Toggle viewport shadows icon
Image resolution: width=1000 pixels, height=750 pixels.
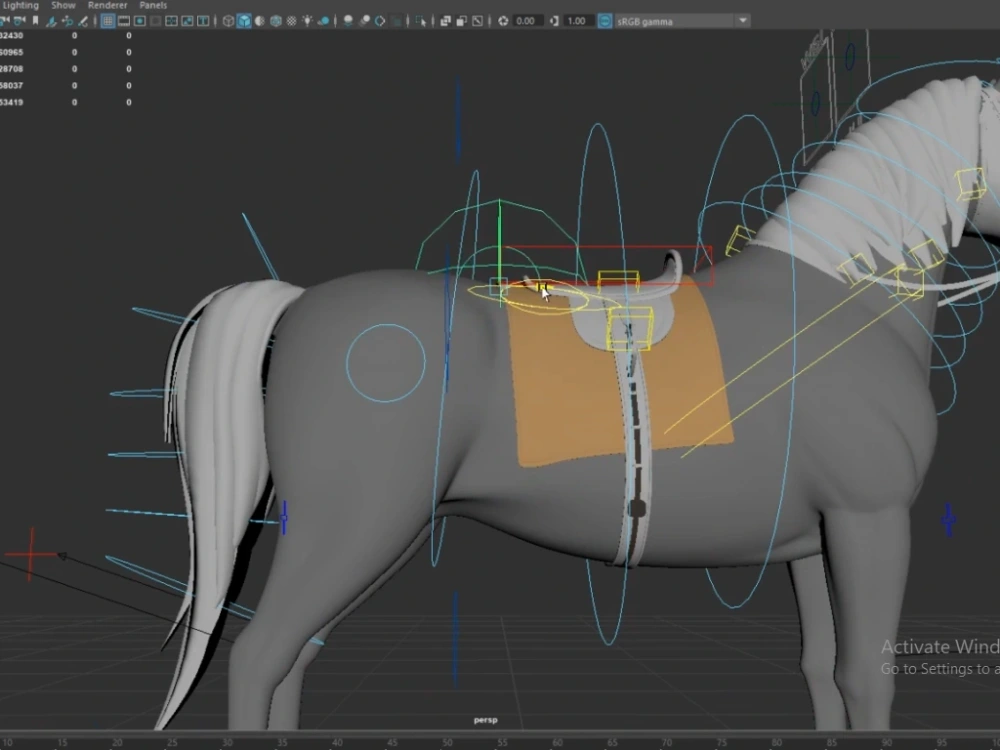coord(324,21)
